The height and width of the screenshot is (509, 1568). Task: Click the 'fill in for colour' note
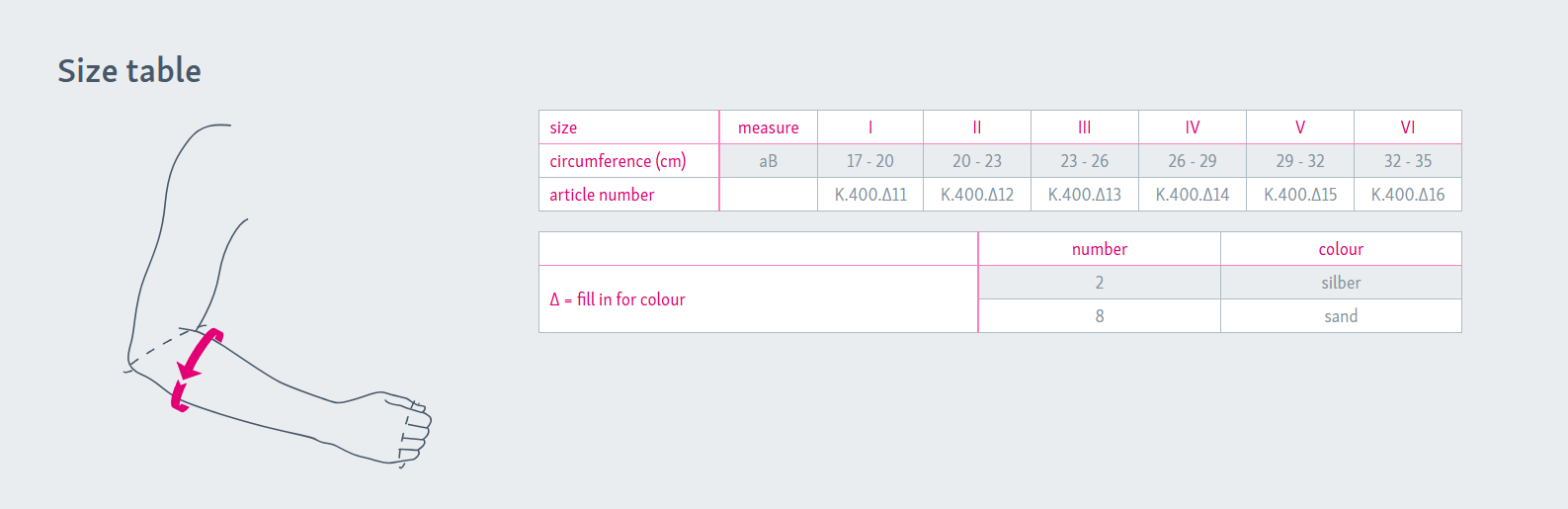click(x=618, y=299)
